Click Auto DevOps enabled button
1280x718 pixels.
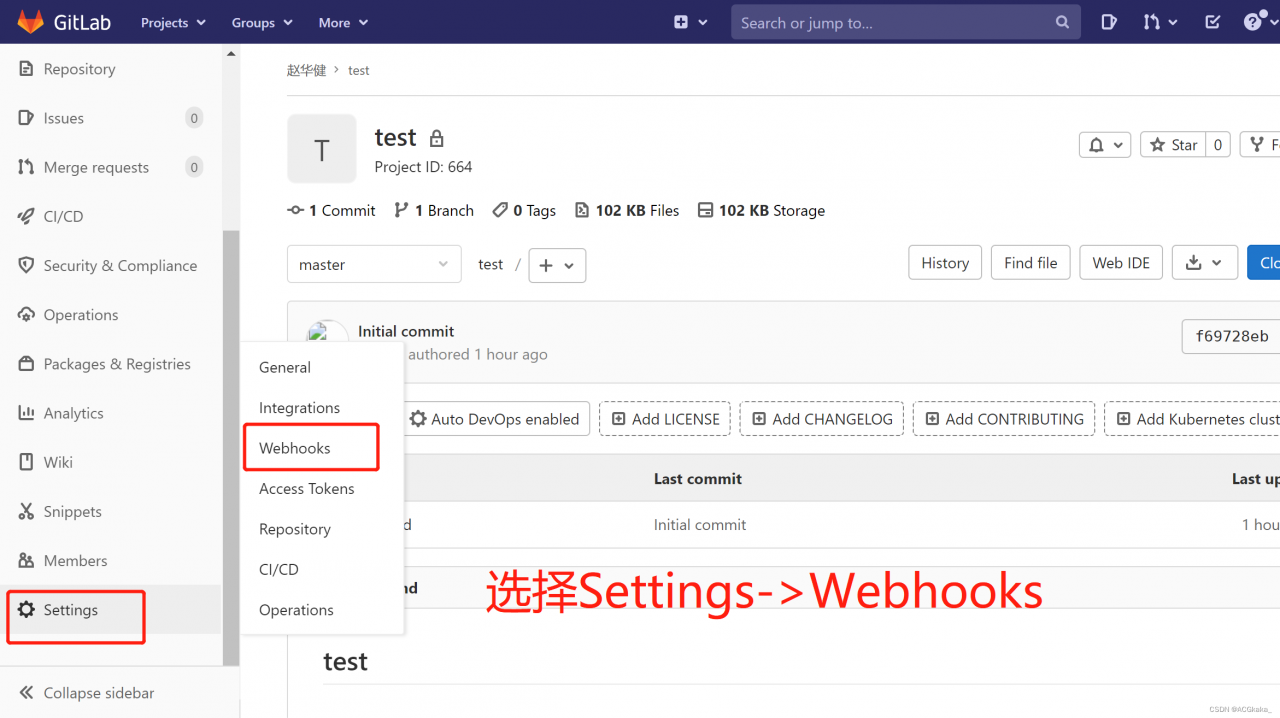pyautogui.click(x=494, y=419)
